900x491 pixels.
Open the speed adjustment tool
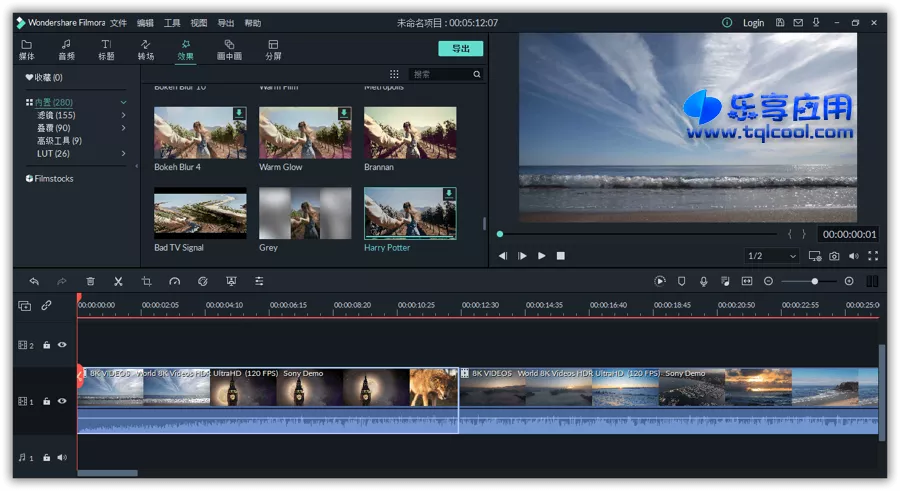coord(174,281)
